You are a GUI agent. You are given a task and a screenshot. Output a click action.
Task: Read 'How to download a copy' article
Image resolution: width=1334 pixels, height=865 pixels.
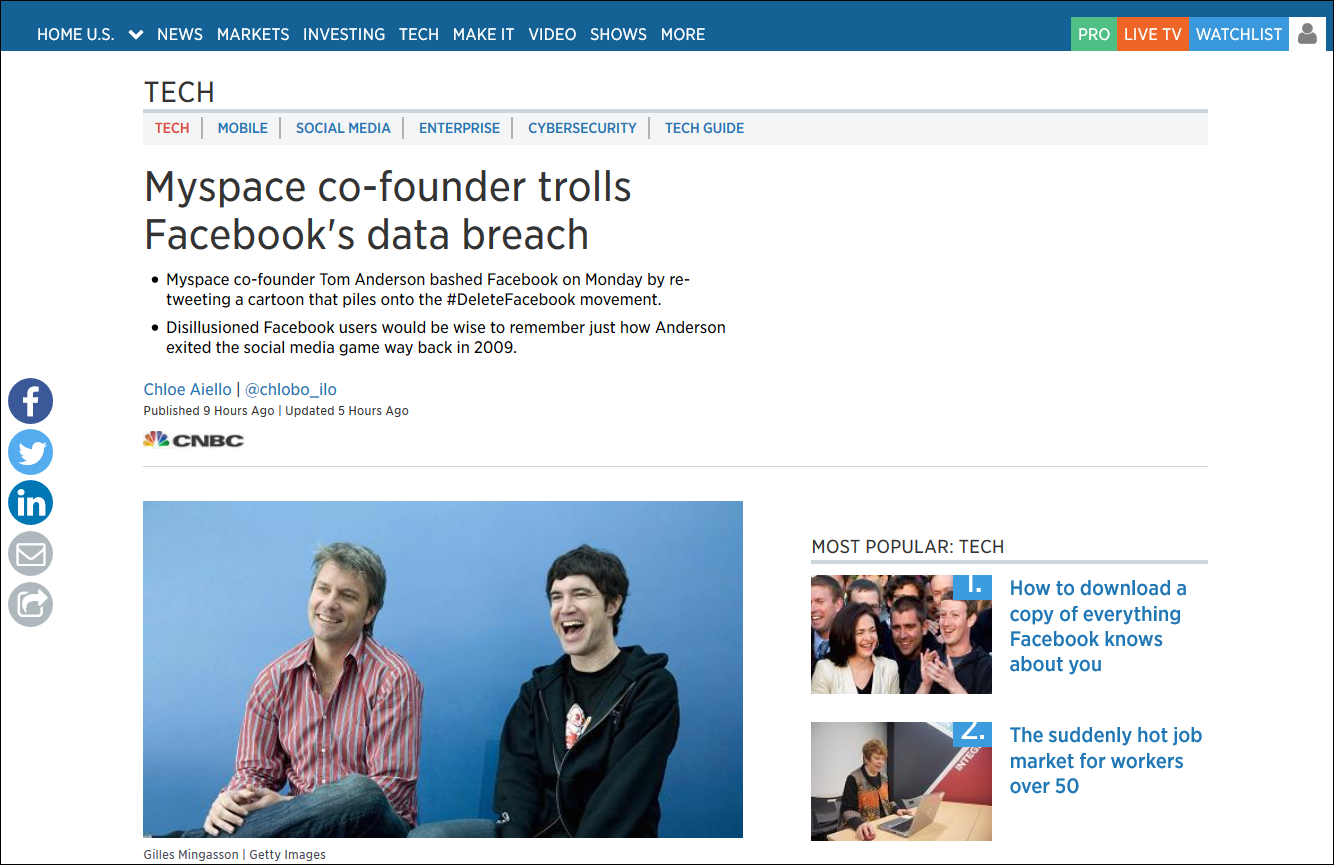coord(1098,626)
